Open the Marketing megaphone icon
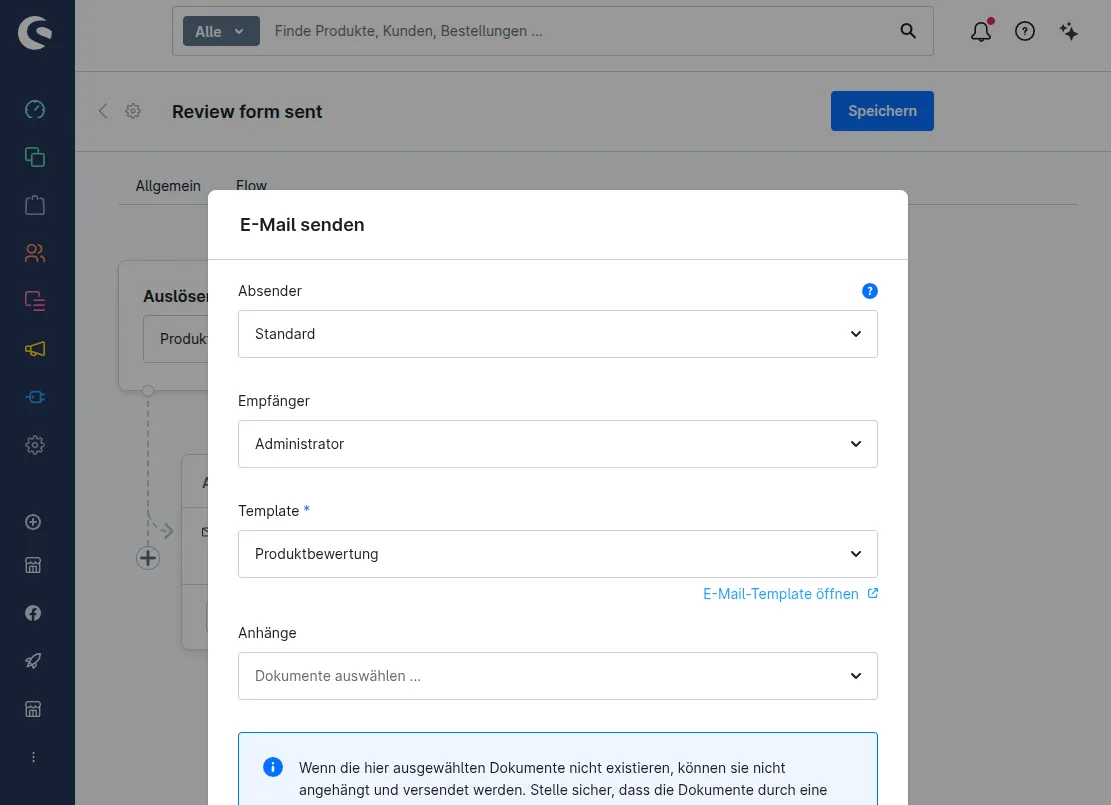This screenshot has width=1111, height=805. click(x=35, y=349)
